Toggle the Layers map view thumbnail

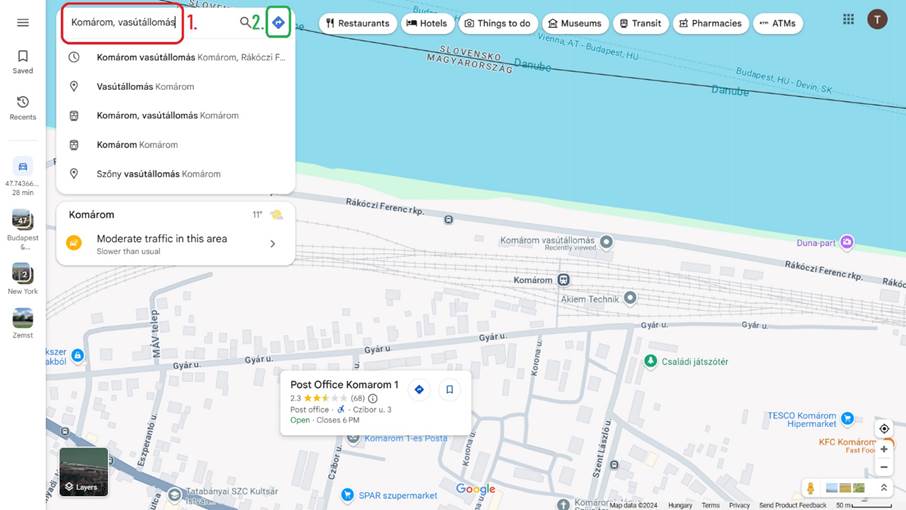(x=83, y=472)
